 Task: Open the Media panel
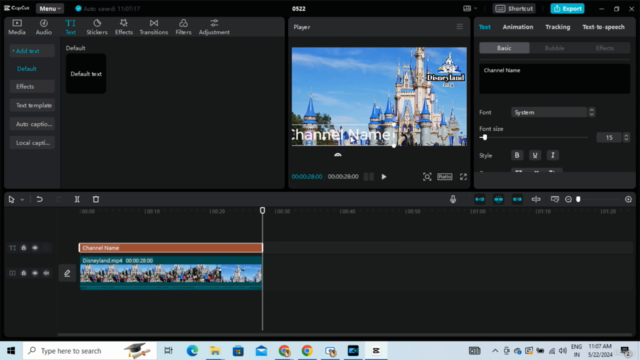pyautogui.click(x=17, y=27)
